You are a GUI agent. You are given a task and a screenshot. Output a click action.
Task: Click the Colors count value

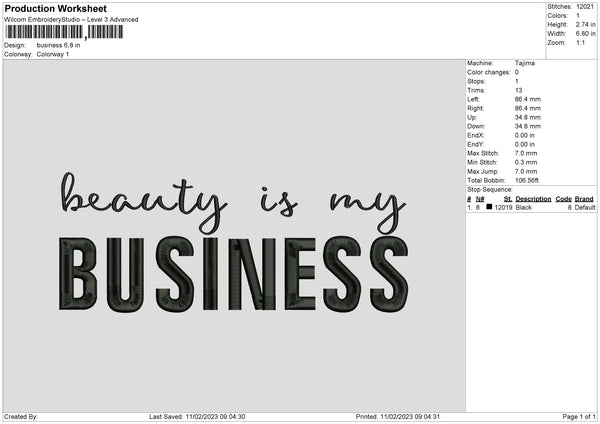point(578,16)
